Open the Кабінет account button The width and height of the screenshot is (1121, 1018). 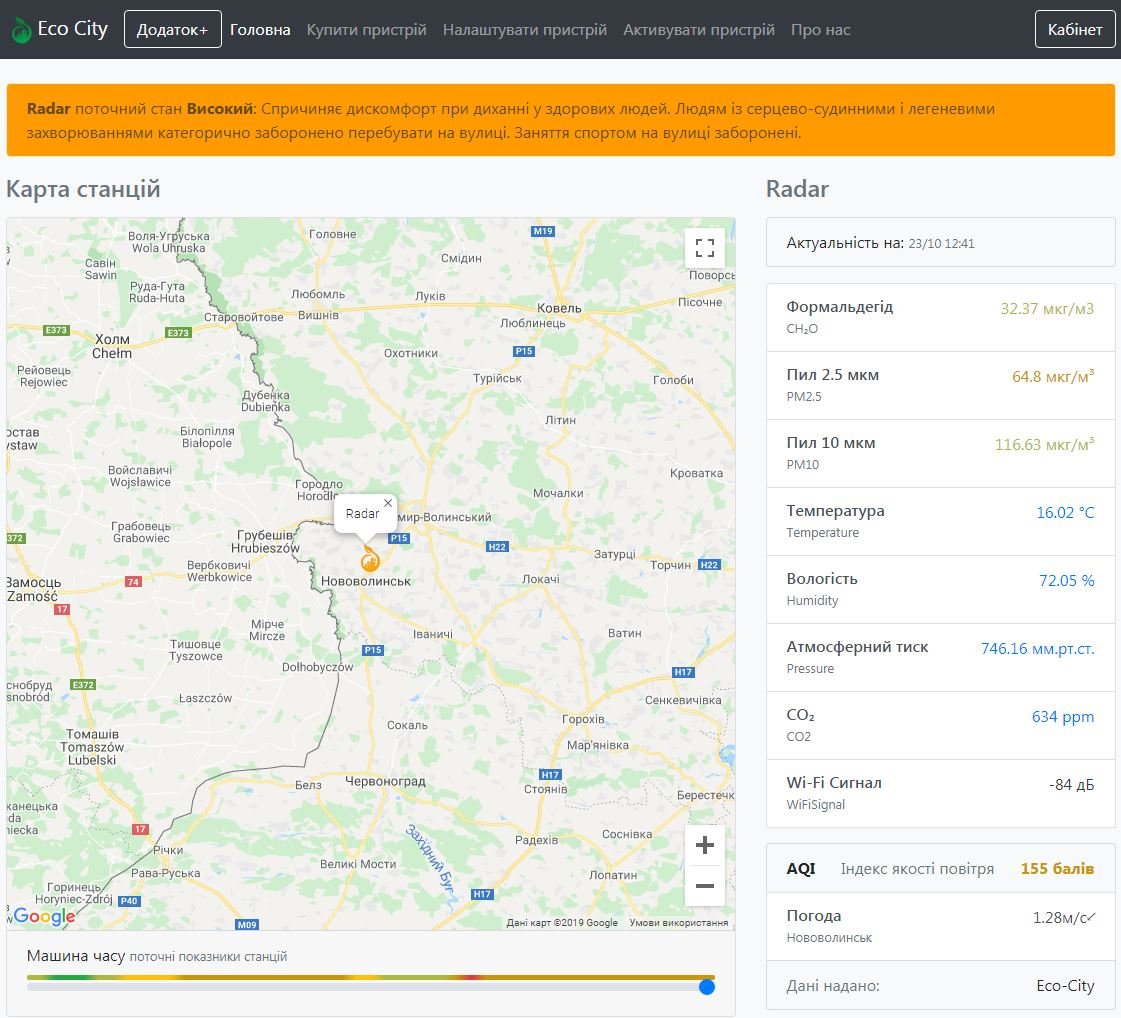coord(1074,30)
